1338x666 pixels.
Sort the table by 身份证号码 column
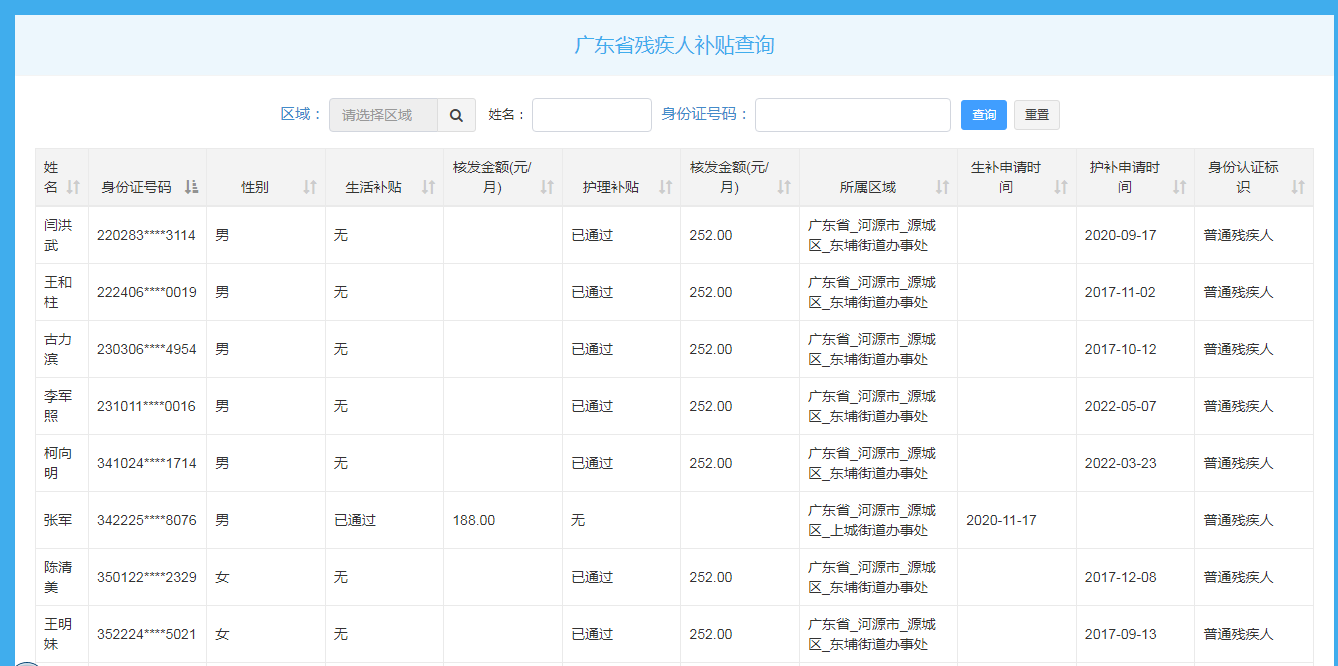pos(192,184)
